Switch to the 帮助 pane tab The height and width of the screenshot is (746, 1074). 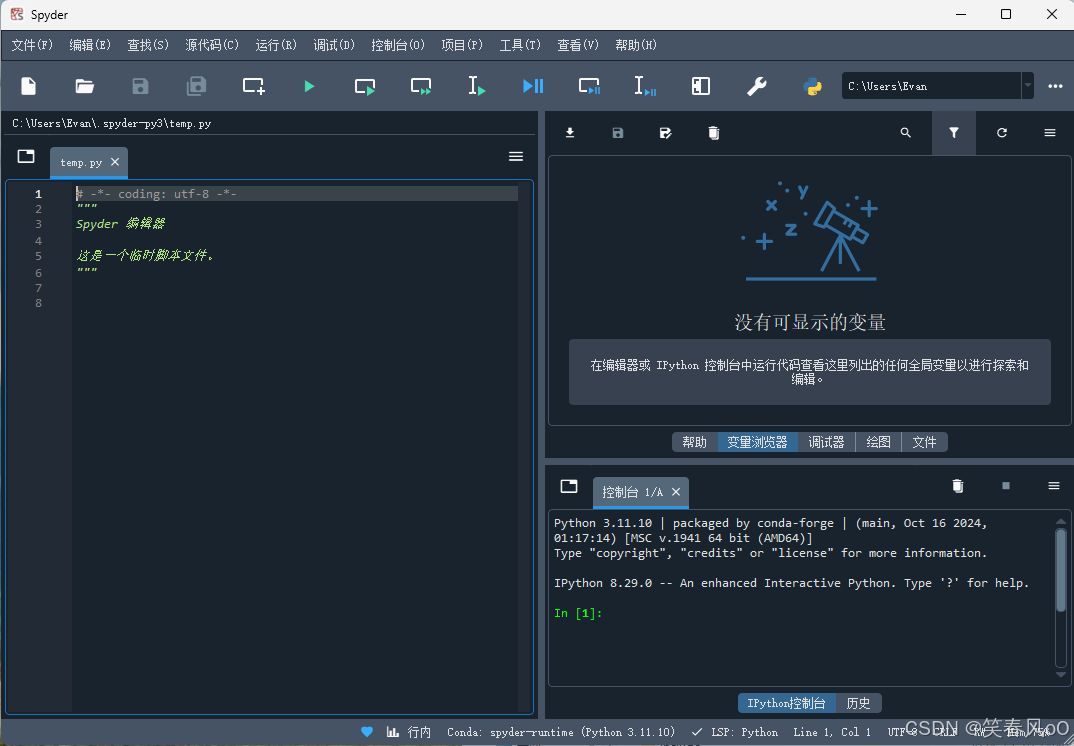pyautogui.click(x=695, y=442)
